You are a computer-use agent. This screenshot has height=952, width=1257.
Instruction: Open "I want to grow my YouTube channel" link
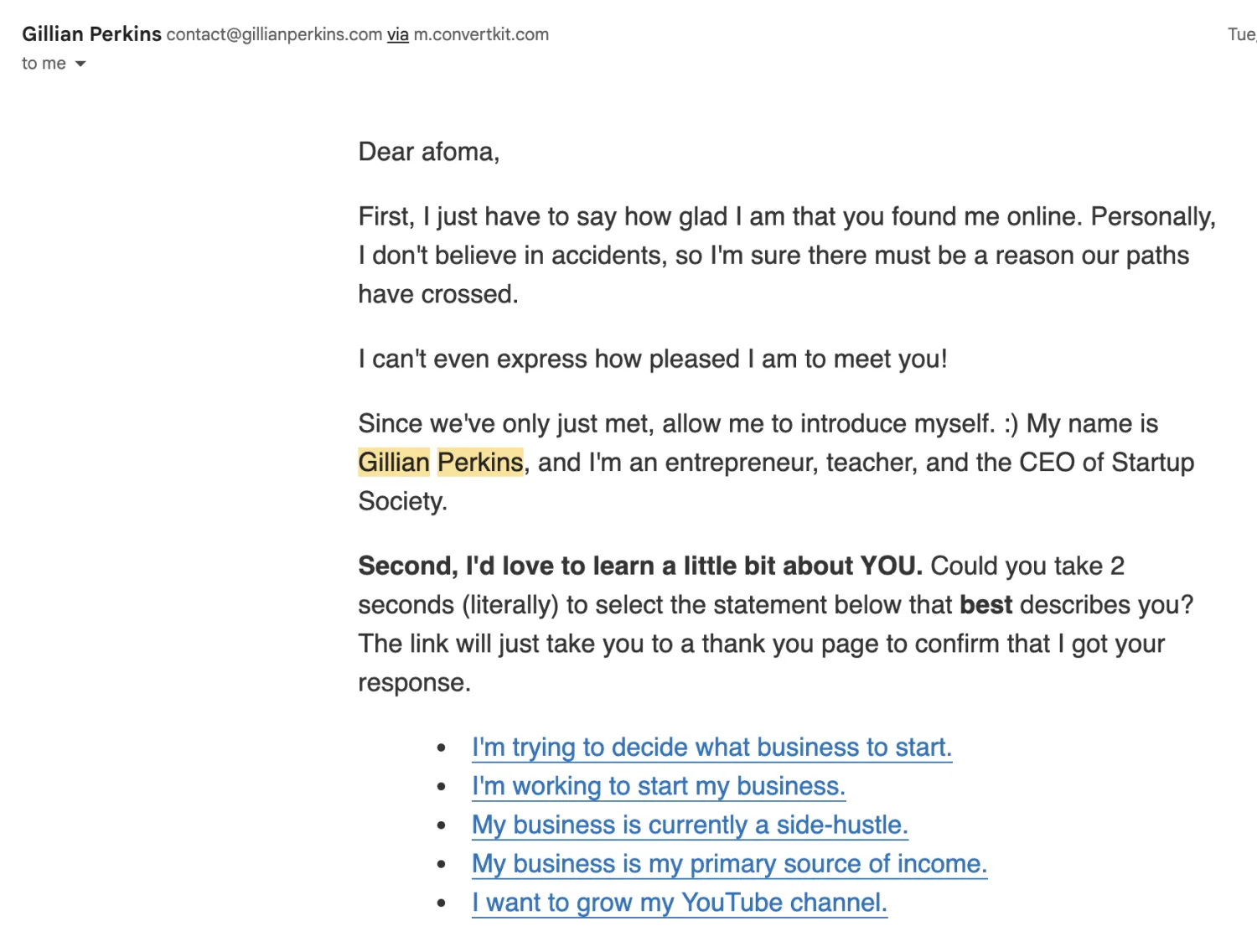[x=679, y=903]
